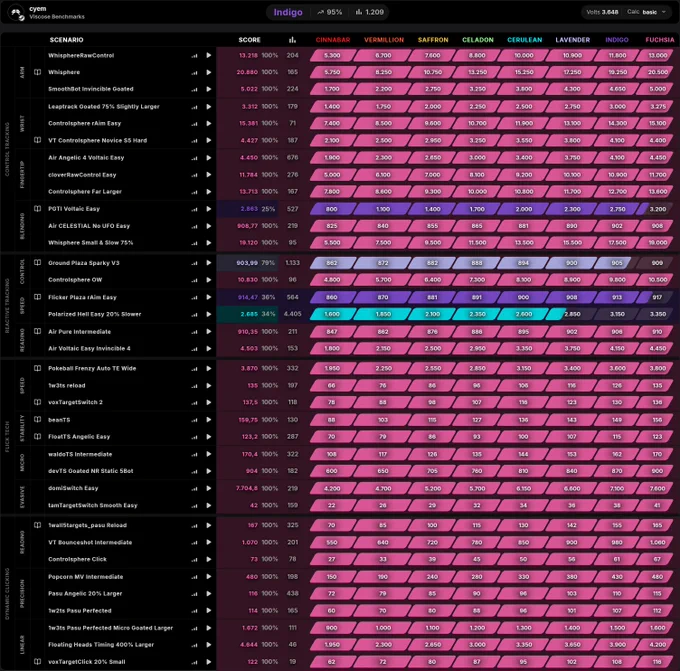Click the Volts 3.648 value
The width and height of the screenshot is (680, 671).
[602, 12]
